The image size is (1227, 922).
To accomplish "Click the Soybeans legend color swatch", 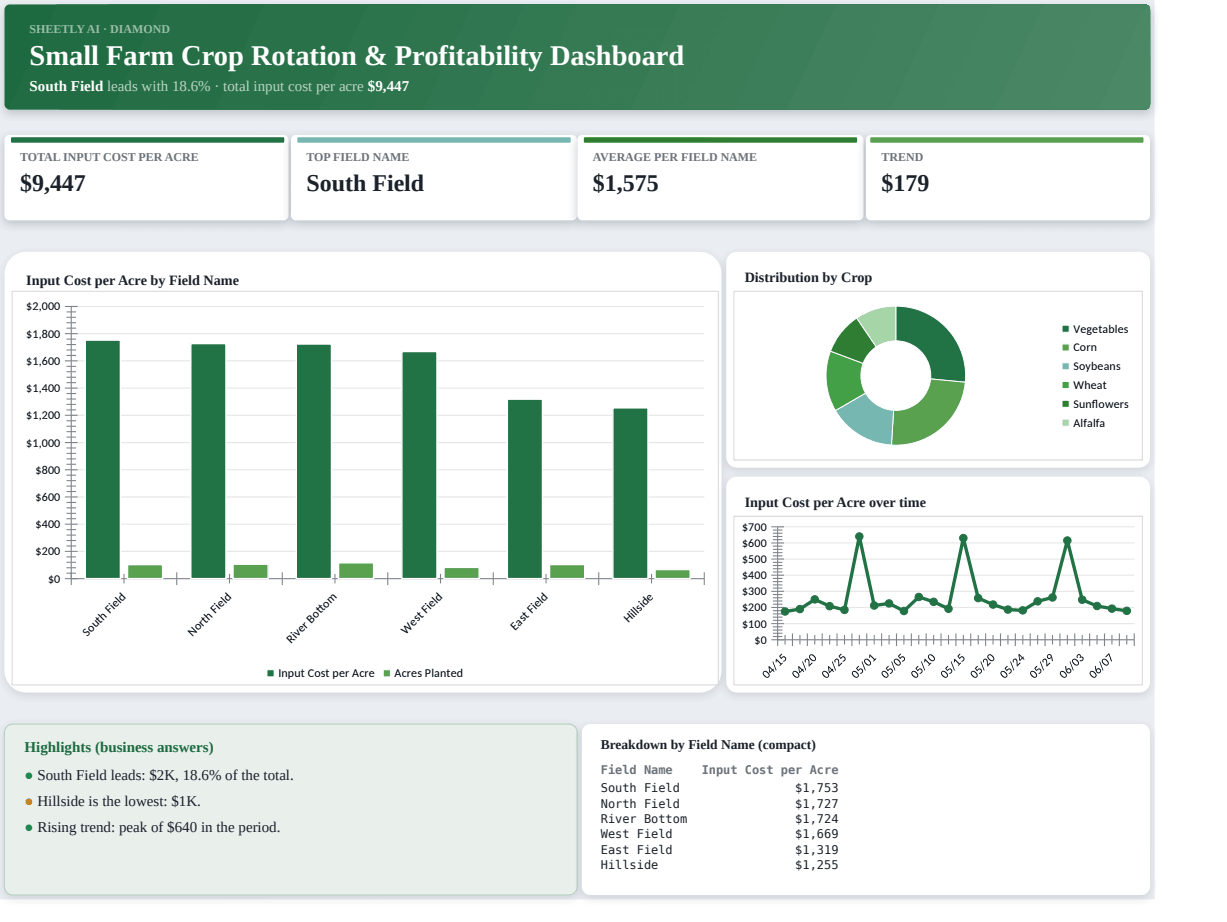I will [x=1066, y=367].
